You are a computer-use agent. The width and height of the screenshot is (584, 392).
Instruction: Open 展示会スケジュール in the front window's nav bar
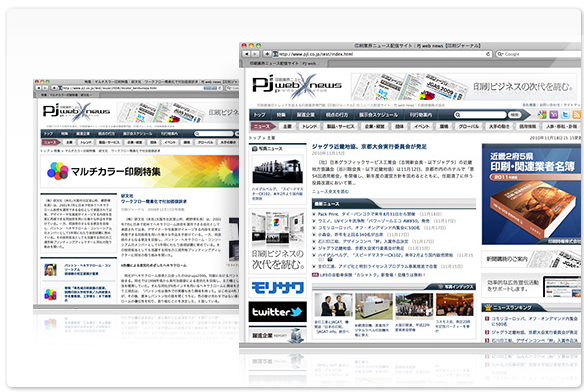[378, 115]
